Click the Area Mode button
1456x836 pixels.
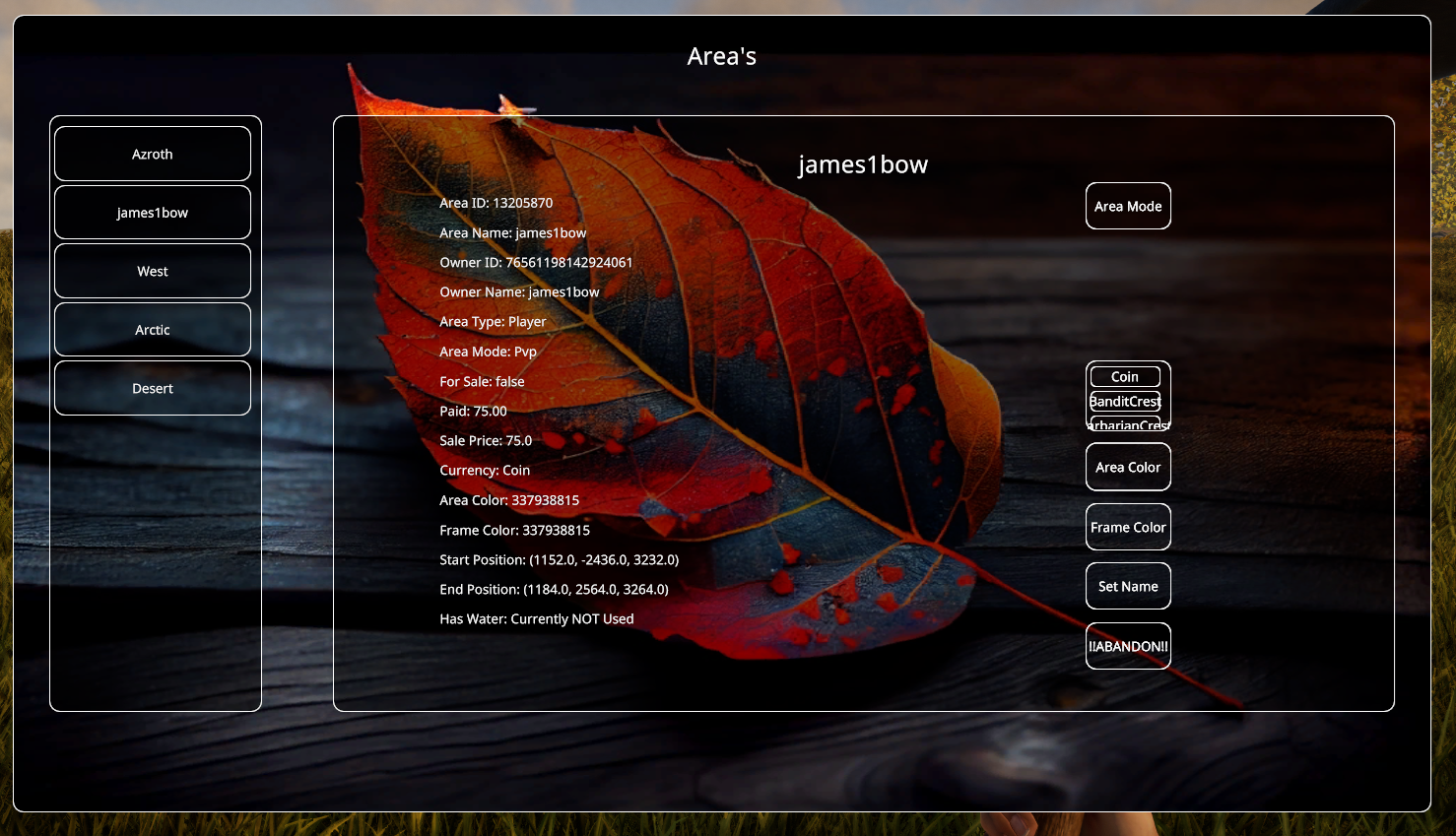(1128, 206)
